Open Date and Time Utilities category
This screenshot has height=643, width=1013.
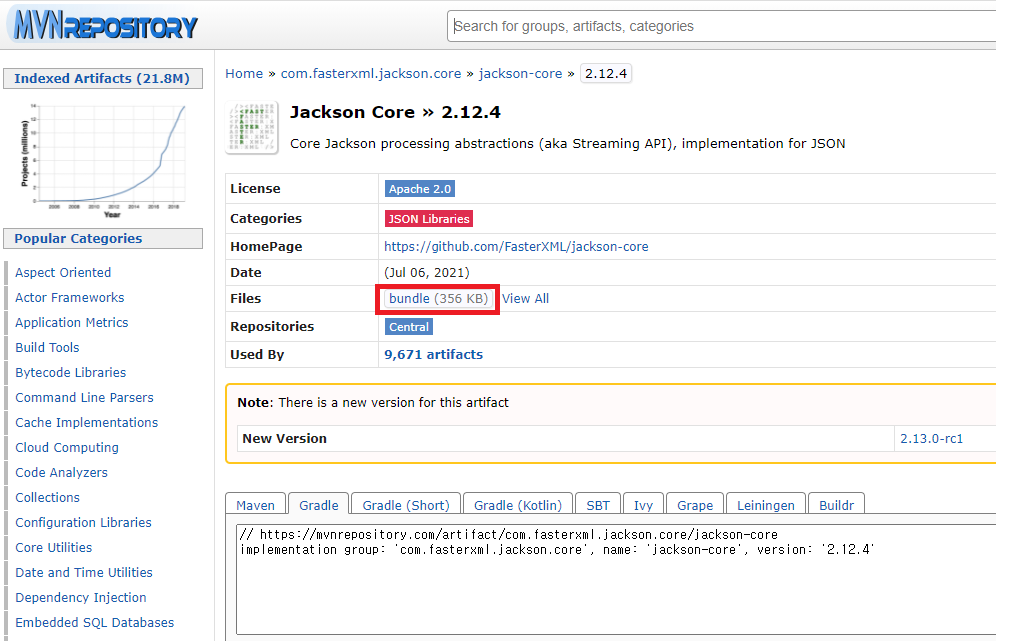tap(84, 573)
